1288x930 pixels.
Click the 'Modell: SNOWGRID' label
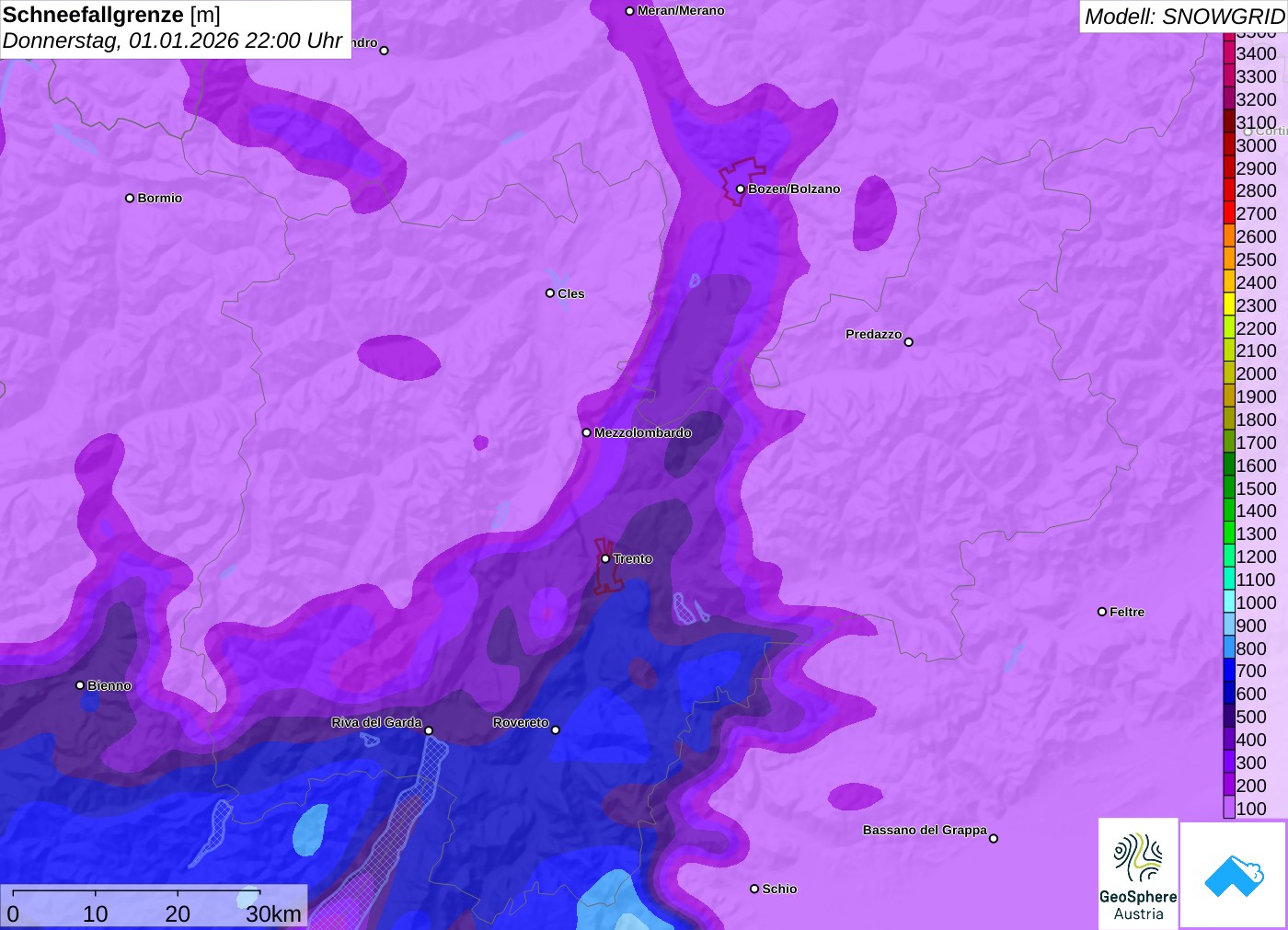[x=1184, y=16]
